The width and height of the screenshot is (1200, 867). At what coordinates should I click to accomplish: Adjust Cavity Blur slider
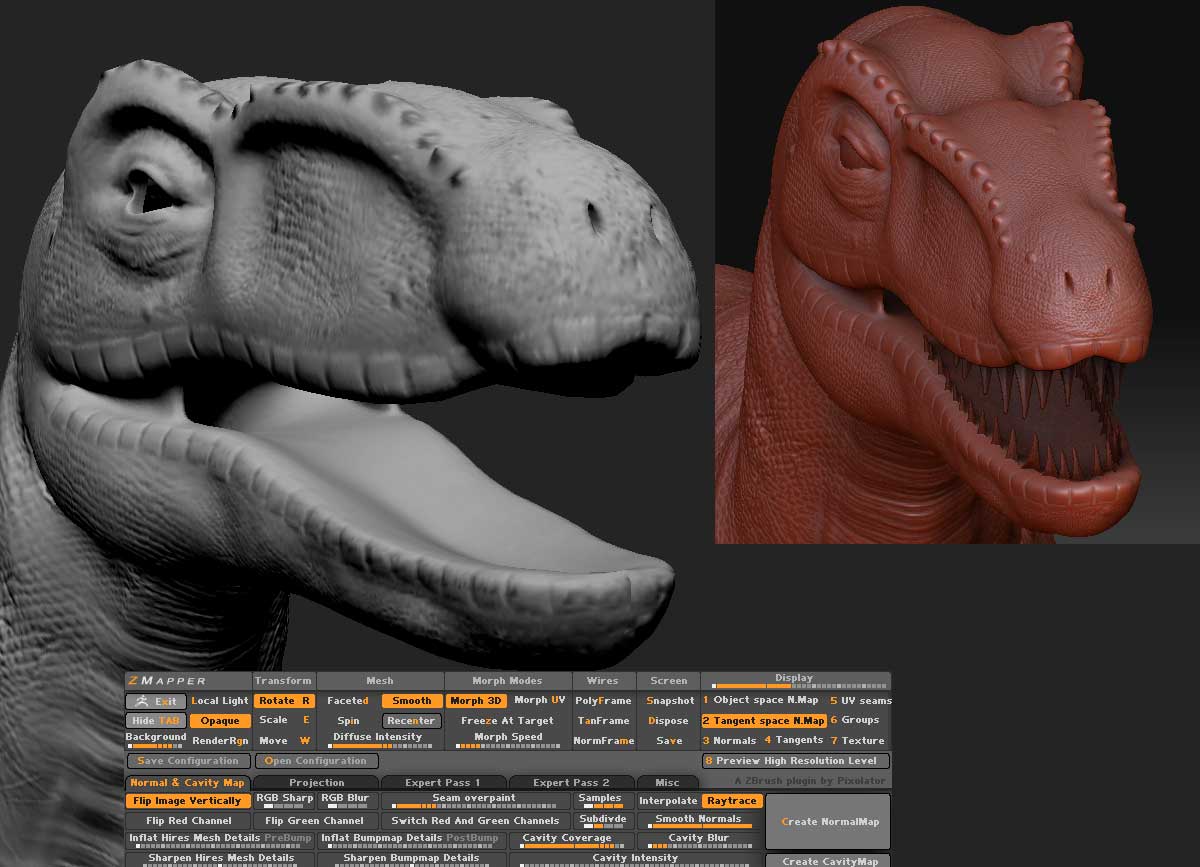coord(700,840)
